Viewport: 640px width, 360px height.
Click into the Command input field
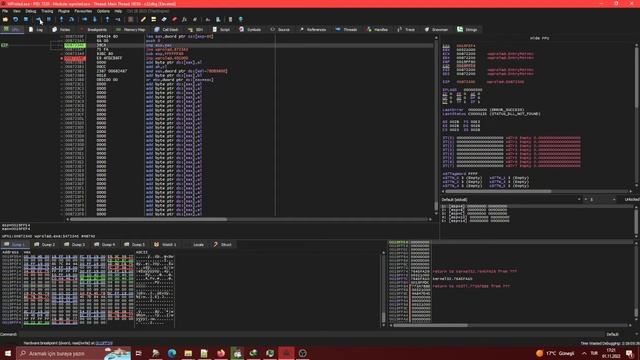click(310, 334)
